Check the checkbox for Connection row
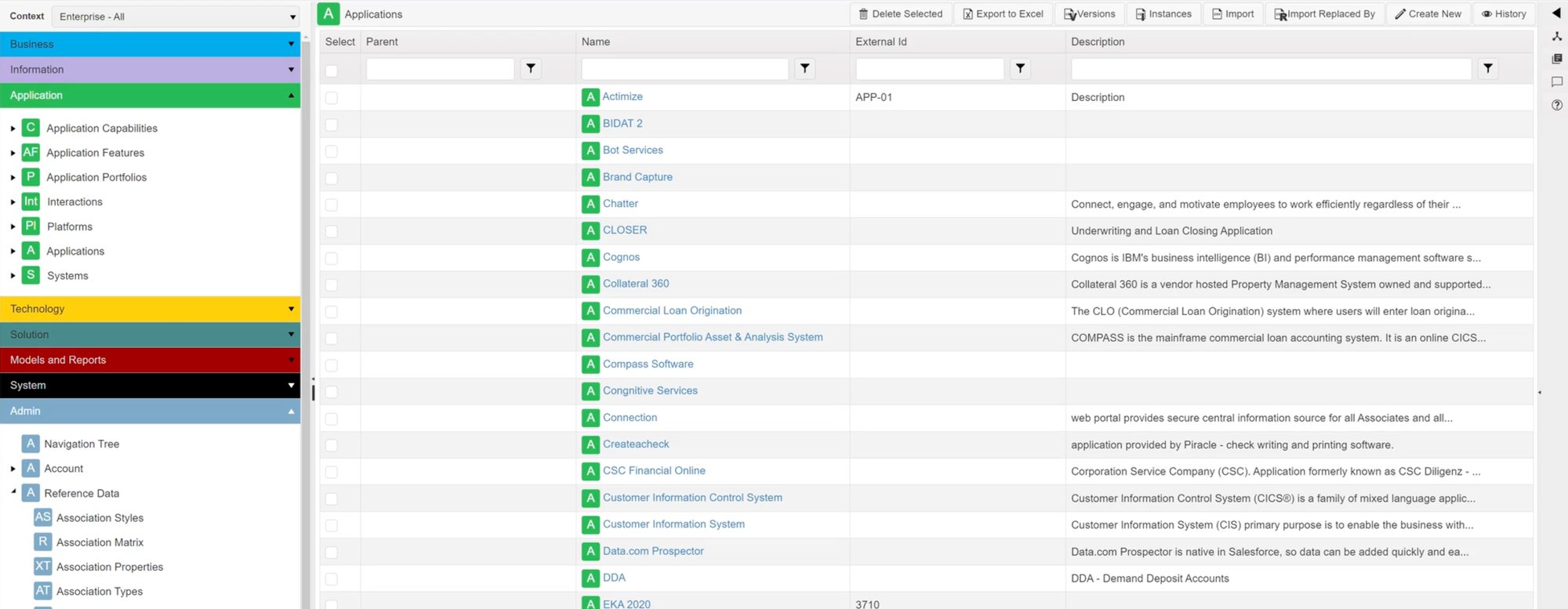Viewport: 1568px width, 609px height. [x=332, y=419]
